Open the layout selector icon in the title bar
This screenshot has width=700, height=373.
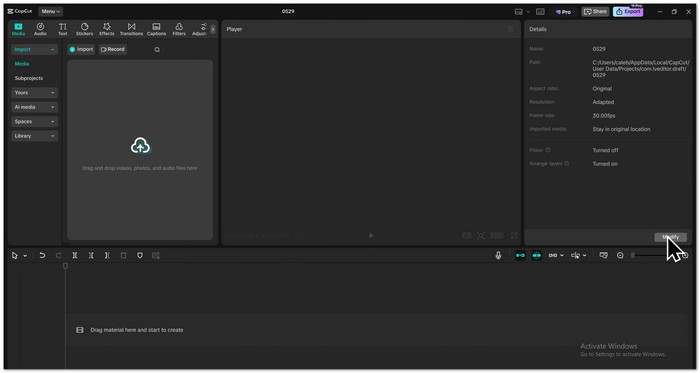point(519,12)
